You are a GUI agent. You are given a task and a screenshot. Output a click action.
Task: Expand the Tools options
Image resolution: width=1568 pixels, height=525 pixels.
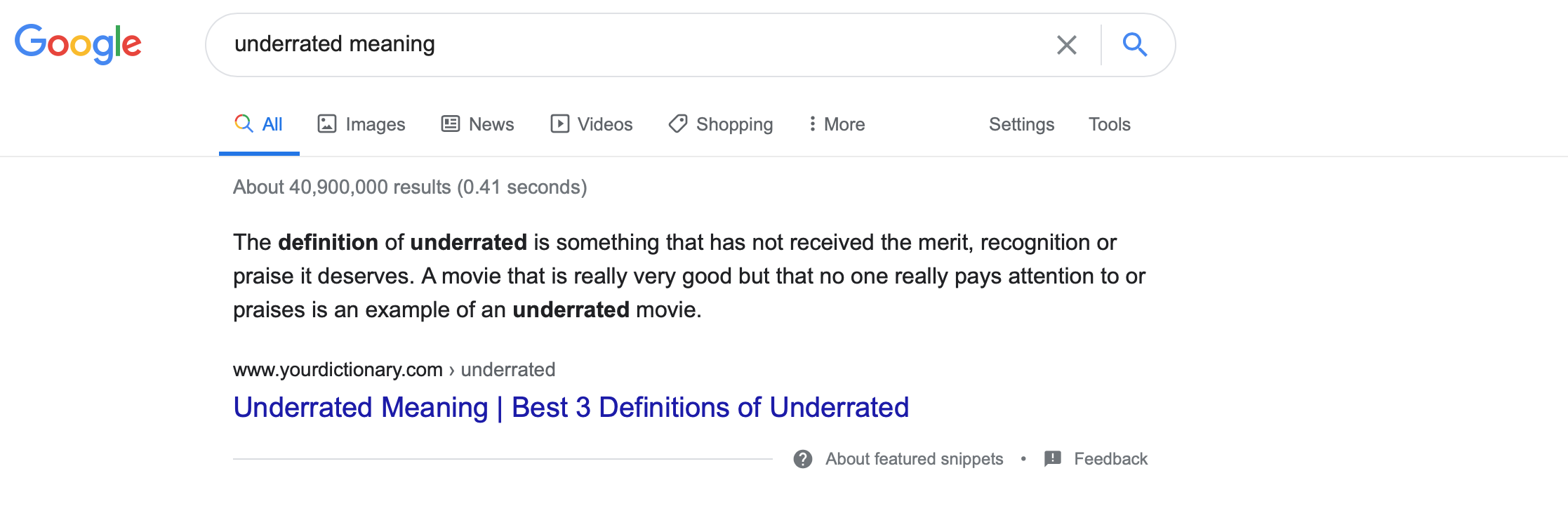pyautogui.click(x=1109, y=124)
